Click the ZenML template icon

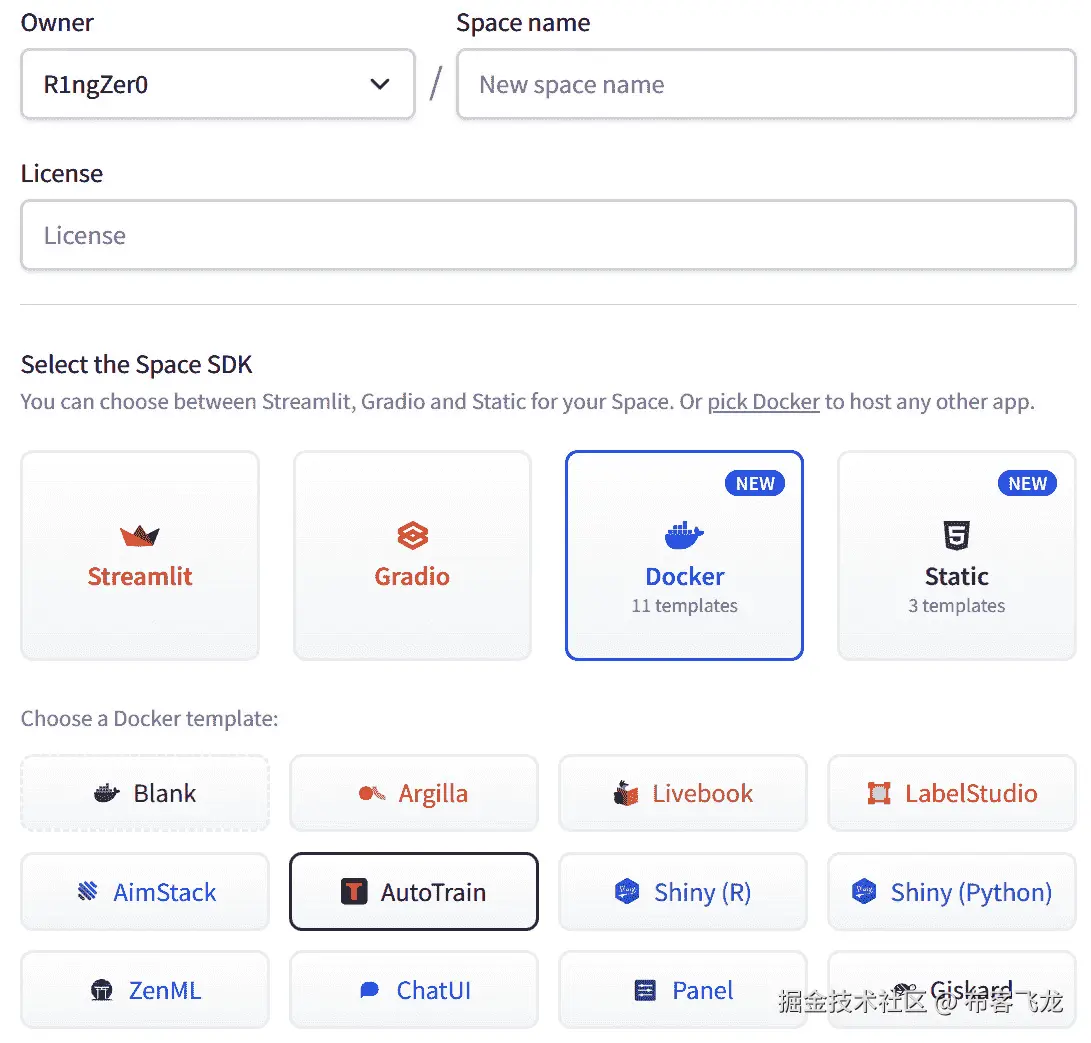point(102,990)
